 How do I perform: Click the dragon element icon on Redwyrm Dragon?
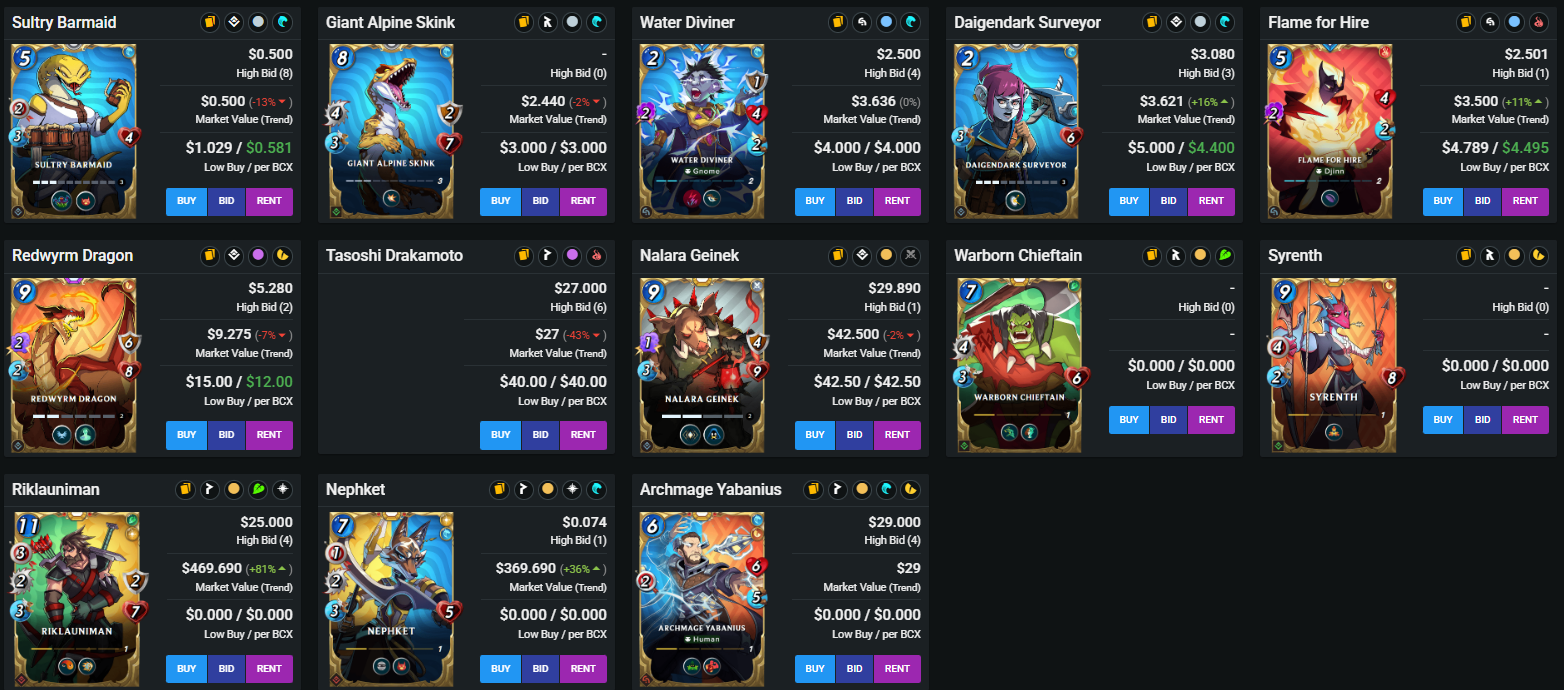(x=283, y=256)
